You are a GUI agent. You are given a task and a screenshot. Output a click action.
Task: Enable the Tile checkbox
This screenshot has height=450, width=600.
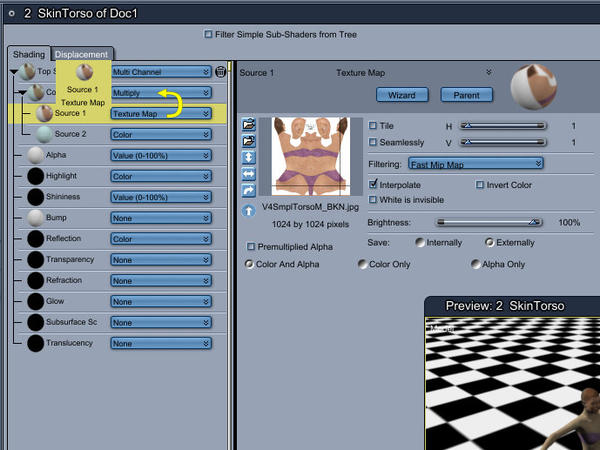(373, 125)
